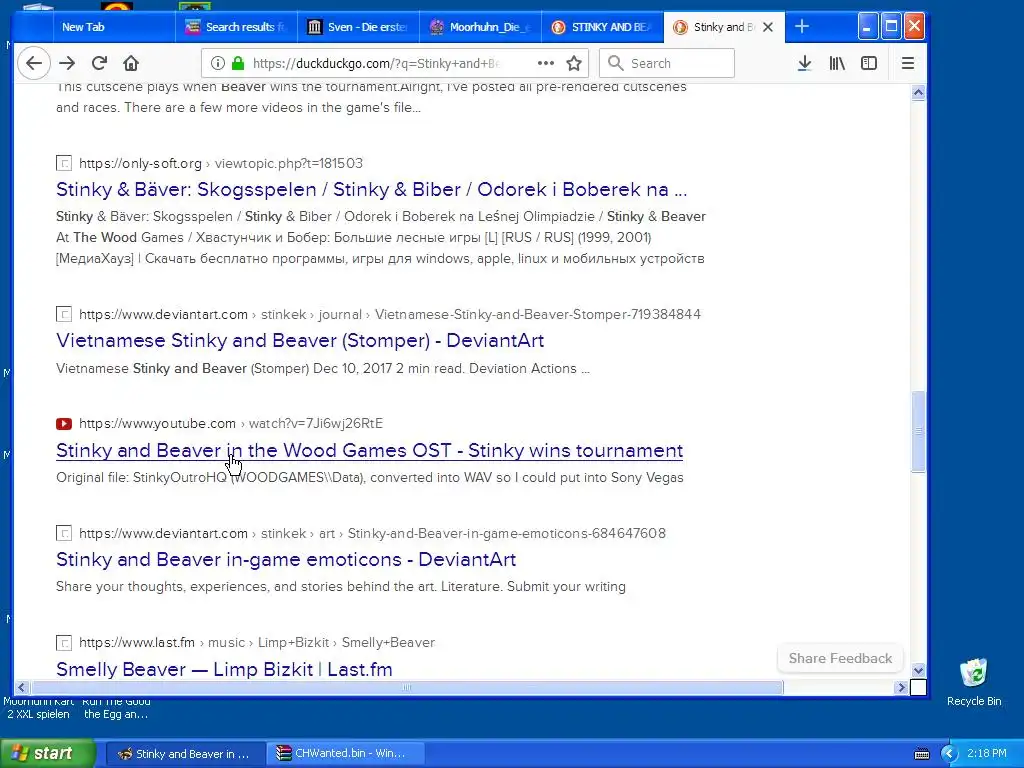Click the only-soft.org URL text
This screenshot has width=1024, height=768.
coord(221,163)
